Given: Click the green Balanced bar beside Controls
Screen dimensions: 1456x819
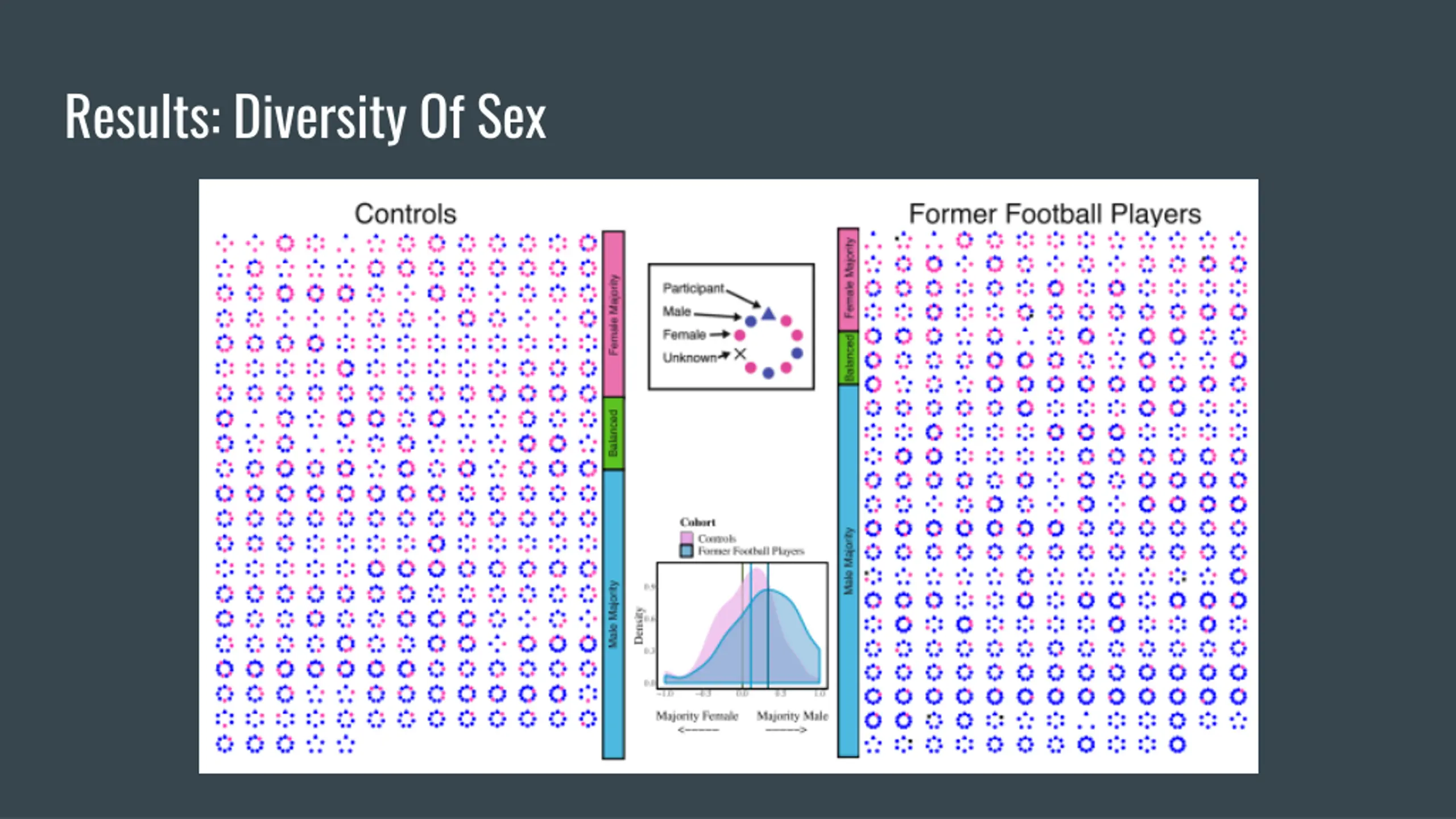Looking at the screenshot, I should (x=614, y=433).
